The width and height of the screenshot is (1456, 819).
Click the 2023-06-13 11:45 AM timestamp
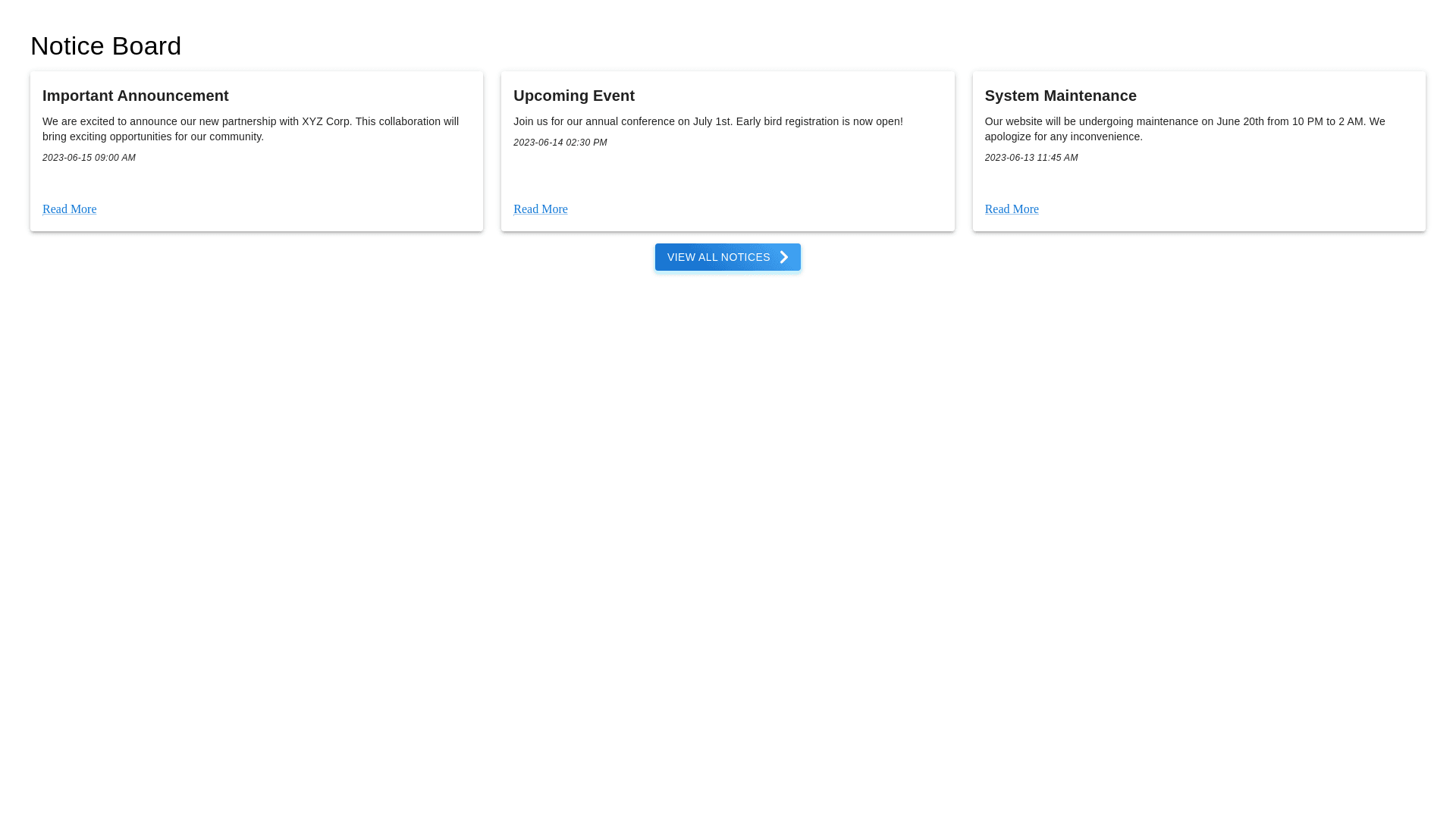[1031, 158]
